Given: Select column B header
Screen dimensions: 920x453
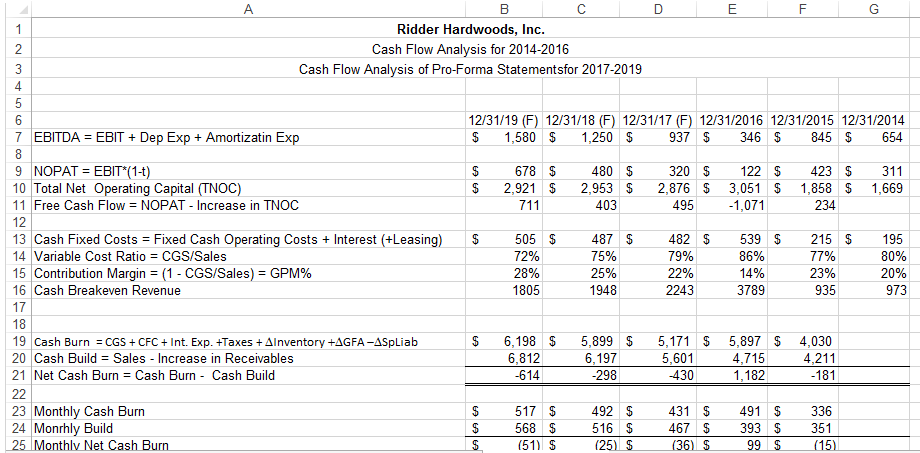Looking at the screenshot, I should click(504, 9).
